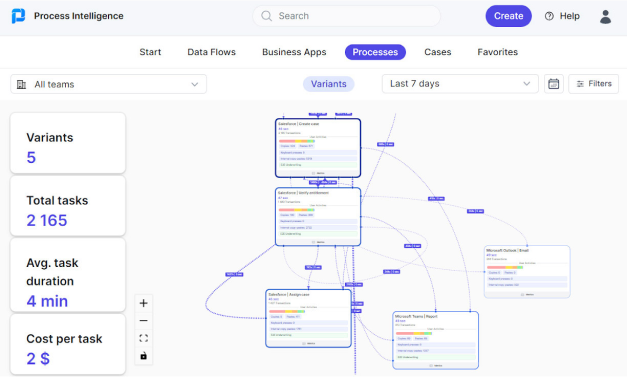627x377 pixels.
Task: Open the Favorites tab
Action: [x=497, y=52]
